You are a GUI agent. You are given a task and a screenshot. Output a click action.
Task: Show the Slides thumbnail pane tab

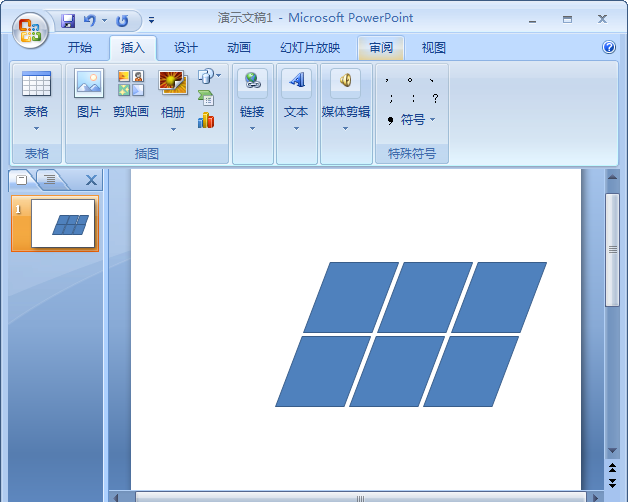point(22,180)
